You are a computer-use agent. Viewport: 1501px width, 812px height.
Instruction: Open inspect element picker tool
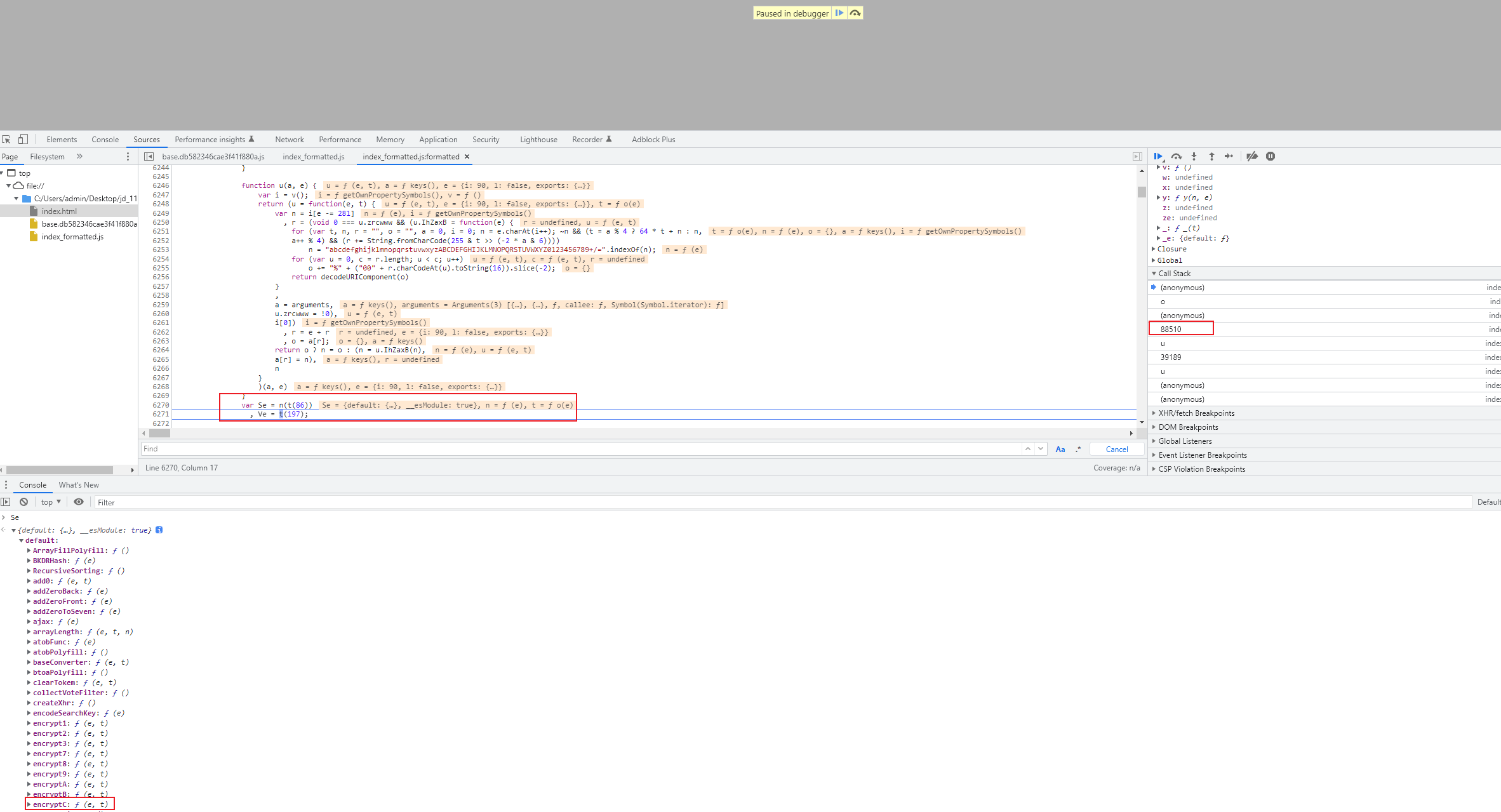pyautogui.click(x=6, y=140)
